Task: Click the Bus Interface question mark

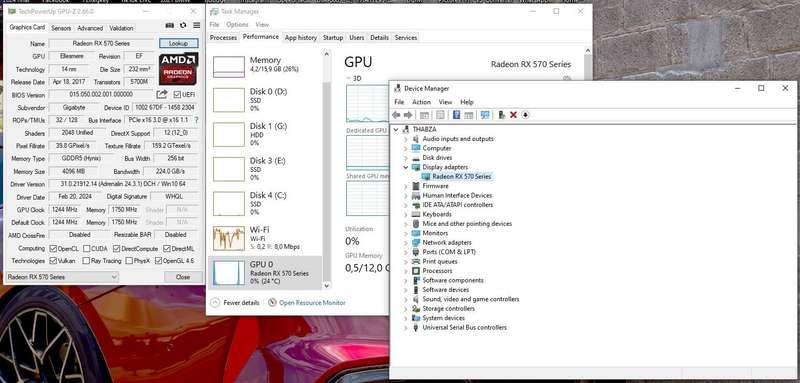Action: [196, 120]
